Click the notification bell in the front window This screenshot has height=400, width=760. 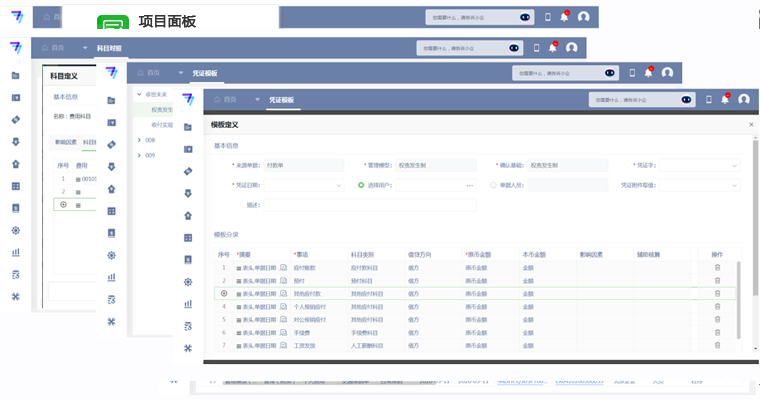(726, 98)
